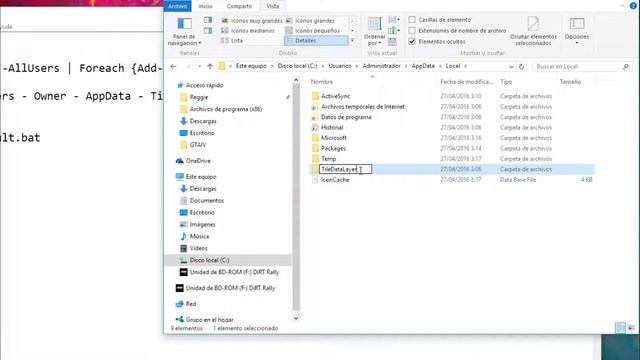Click Ocultar elementos seleccionados icon
Screen dimensions: 640x360
(533, 31)
